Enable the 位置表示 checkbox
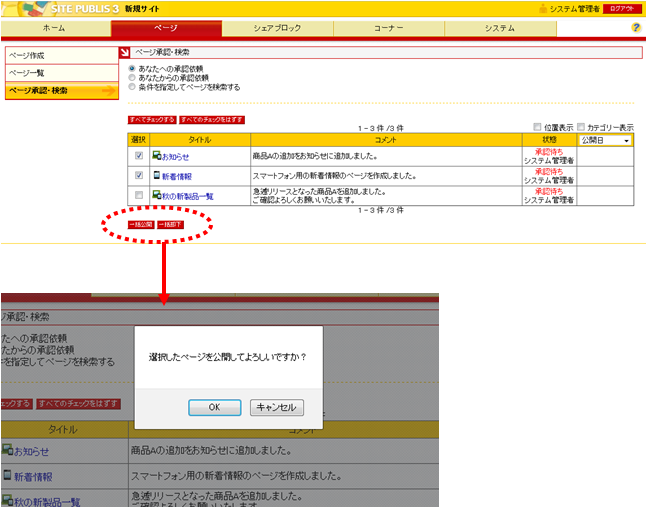 pos(538,128)
